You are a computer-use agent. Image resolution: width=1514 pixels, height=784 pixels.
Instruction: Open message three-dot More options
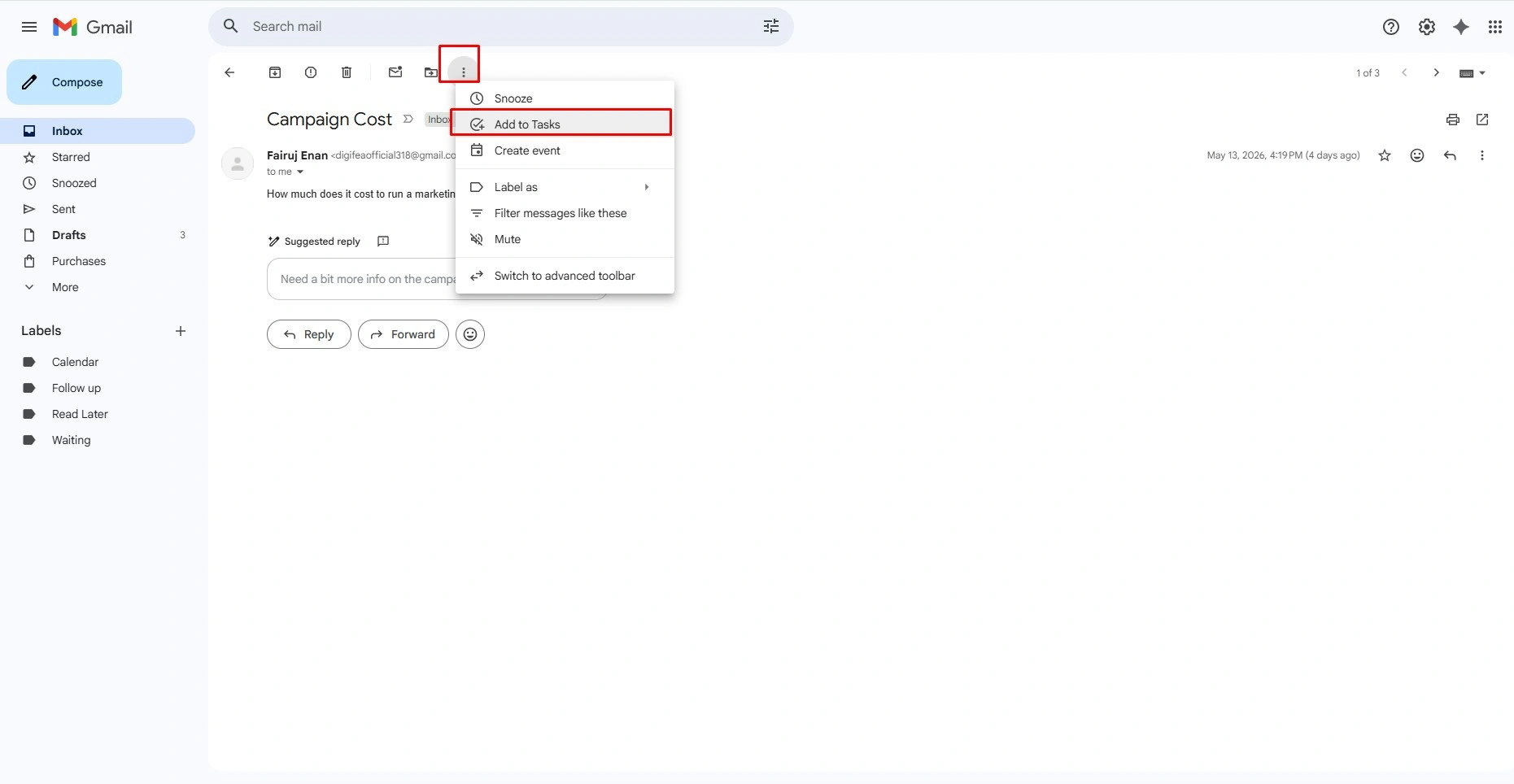1482,155
